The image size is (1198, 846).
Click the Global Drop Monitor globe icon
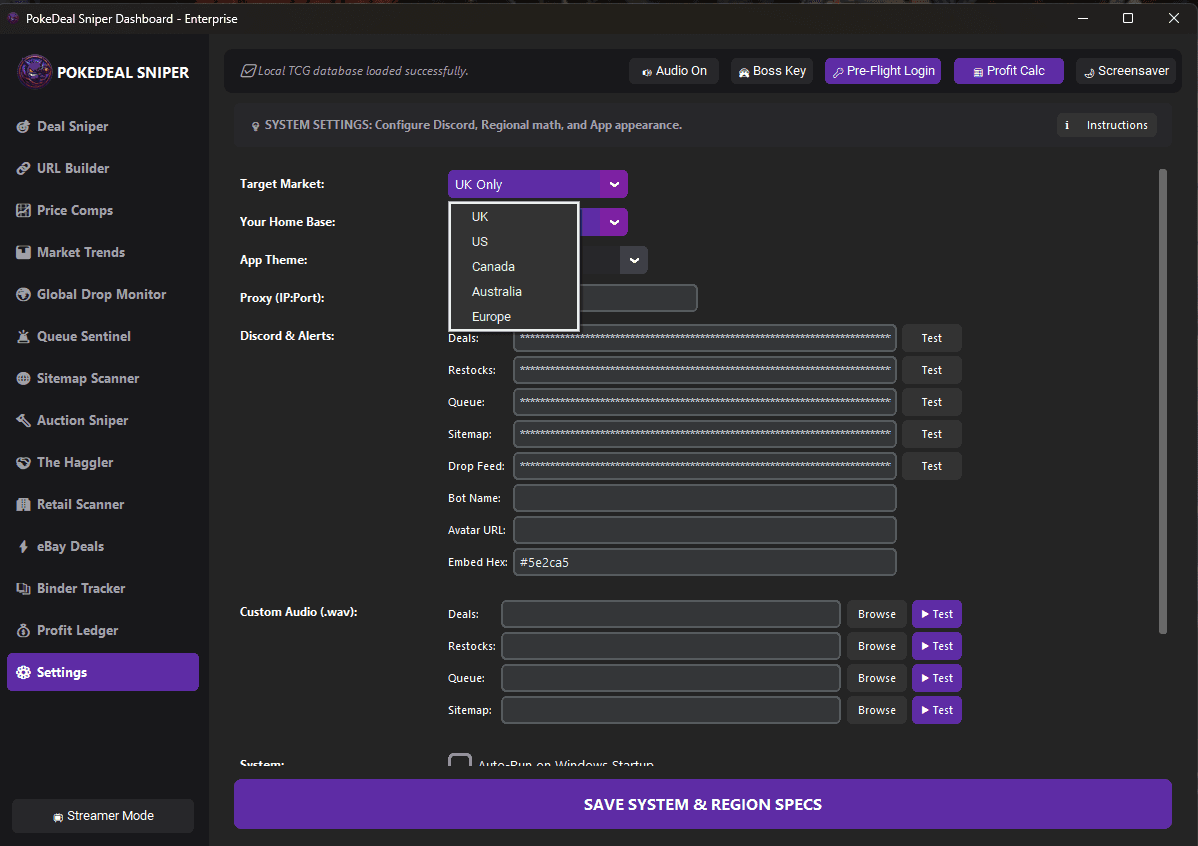(x=24, y=295)
